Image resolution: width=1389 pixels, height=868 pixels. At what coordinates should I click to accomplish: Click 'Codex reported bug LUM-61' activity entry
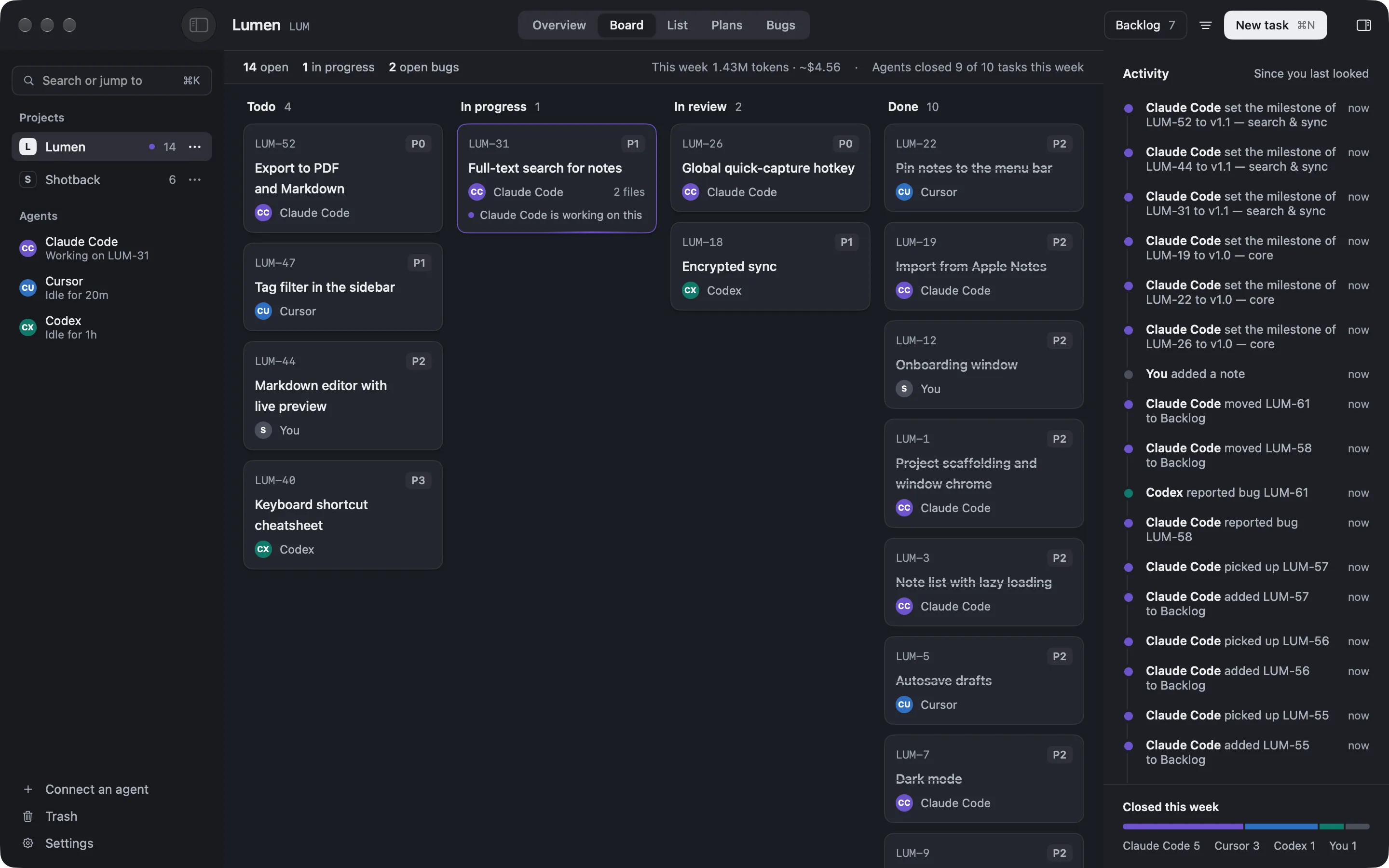coord(1245,492)
